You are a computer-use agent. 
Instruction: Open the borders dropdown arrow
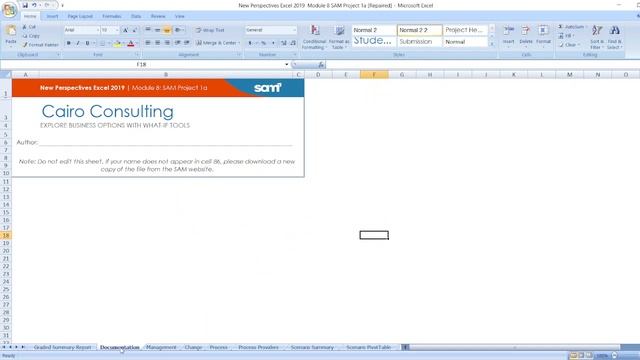pos(109,43)
